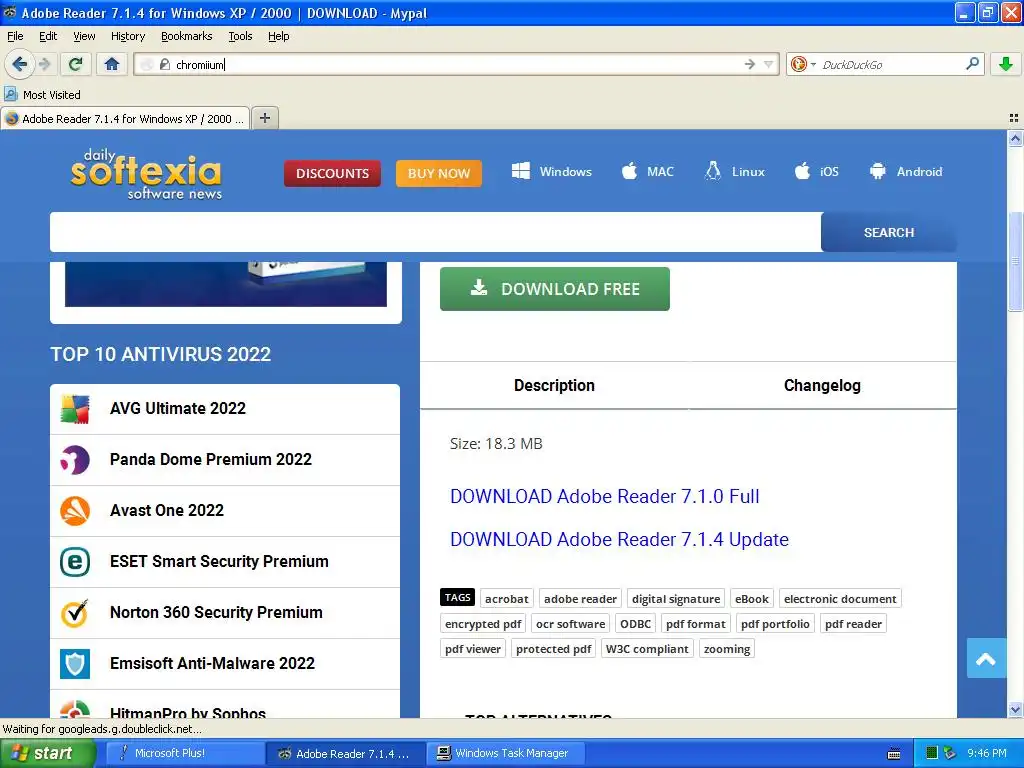Viewport: 1024px width, 768px height.
Task: Click the back-to-top up arrow button
Action: point(986,658)
